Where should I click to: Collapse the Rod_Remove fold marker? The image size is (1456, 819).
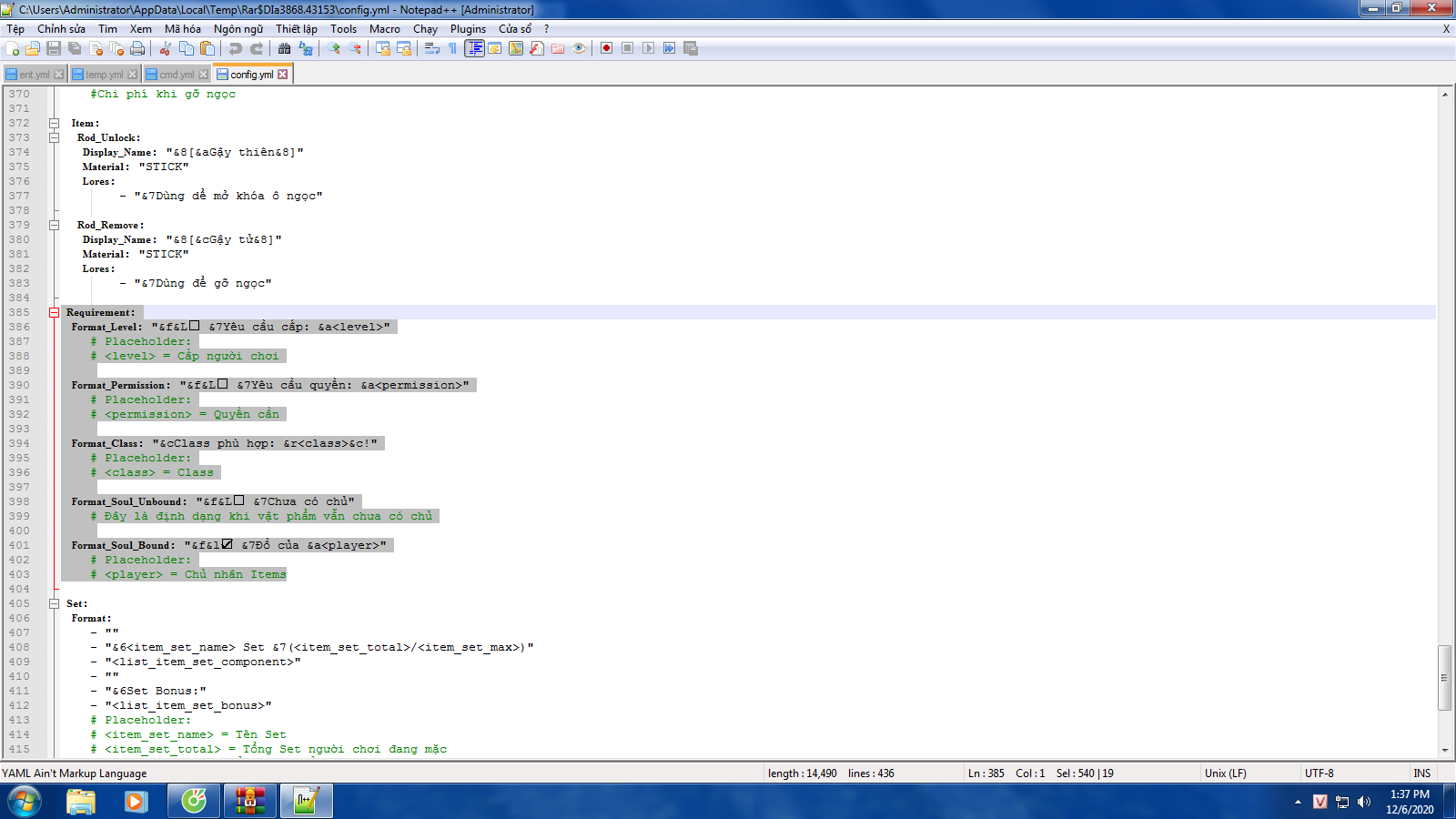click(54, 225)
